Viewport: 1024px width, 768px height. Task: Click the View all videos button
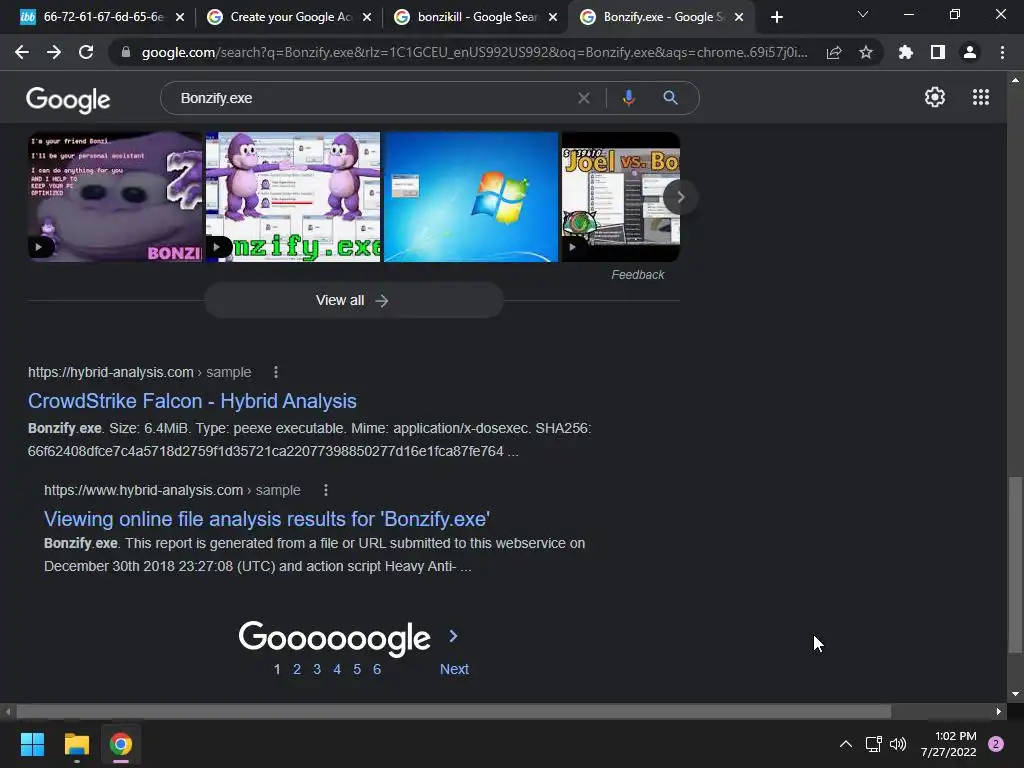pos(353,300)
